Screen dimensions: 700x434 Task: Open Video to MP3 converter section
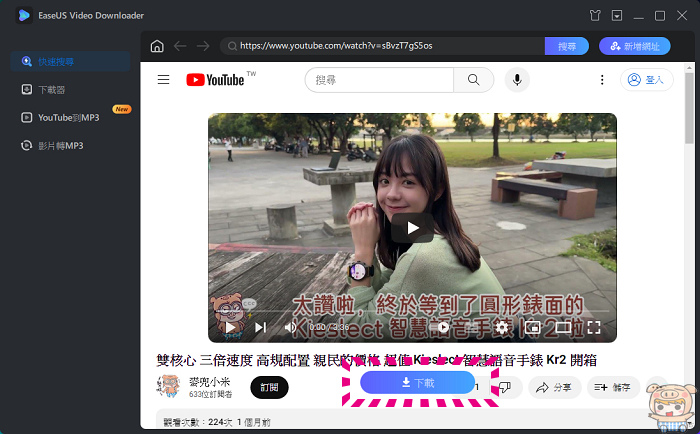click(x=52, y=146)
